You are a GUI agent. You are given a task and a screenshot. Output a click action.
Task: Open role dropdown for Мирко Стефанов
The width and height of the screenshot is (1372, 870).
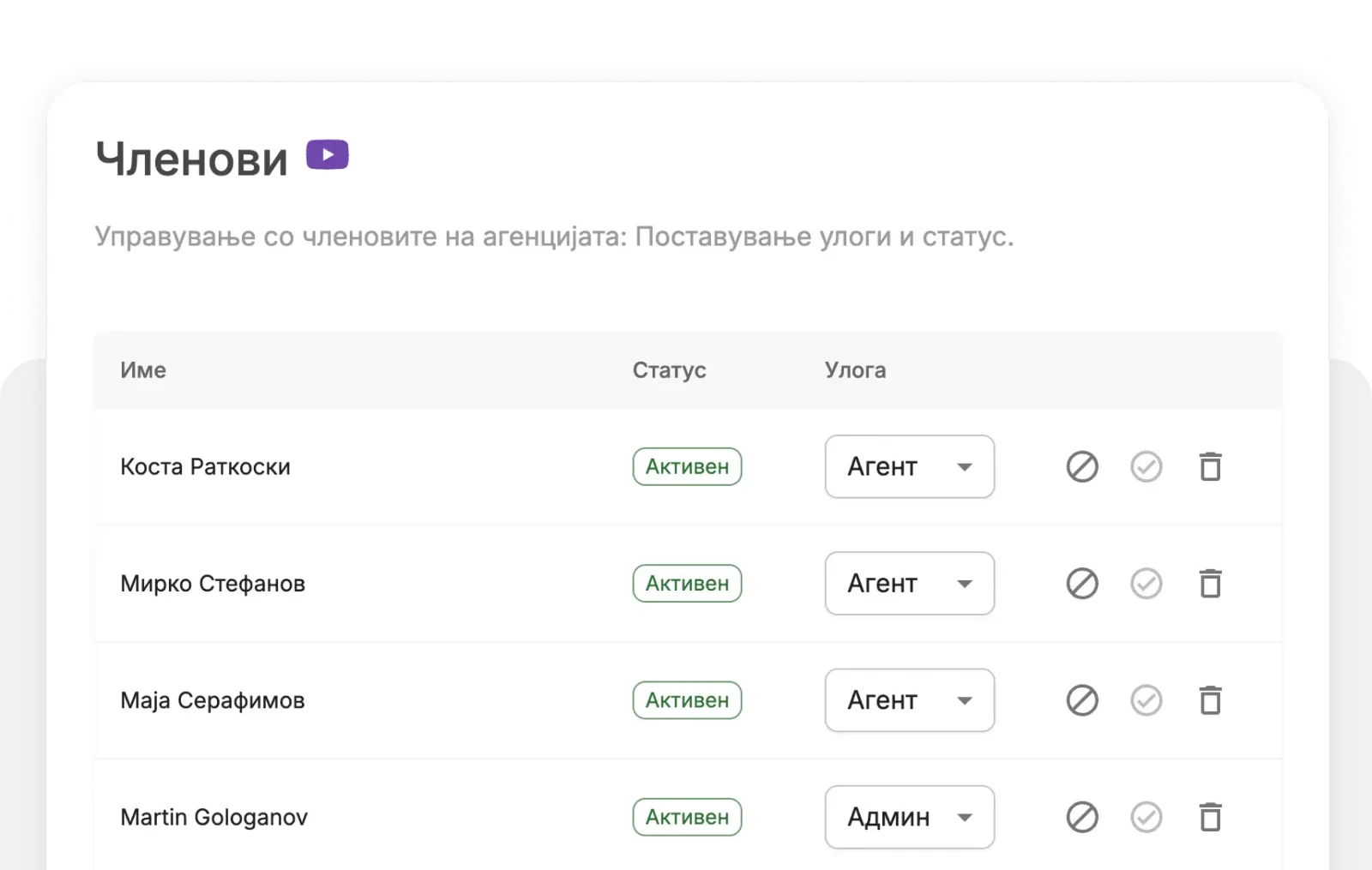[909, 584]
